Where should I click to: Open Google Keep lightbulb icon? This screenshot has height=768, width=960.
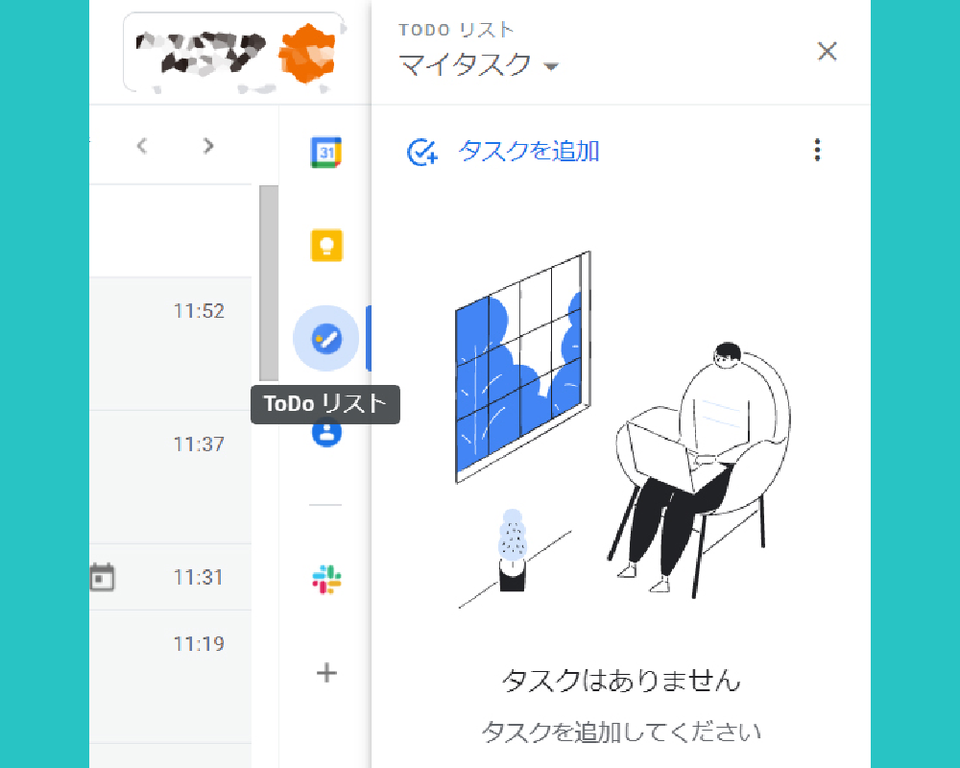click(x=326, y=246)
